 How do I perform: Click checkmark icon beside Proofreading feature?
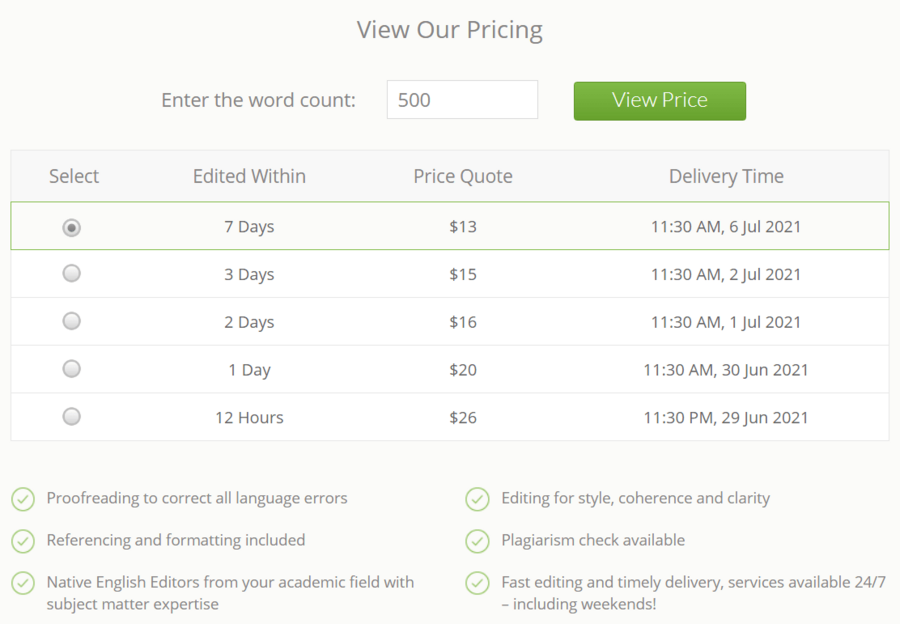point(23,499)
